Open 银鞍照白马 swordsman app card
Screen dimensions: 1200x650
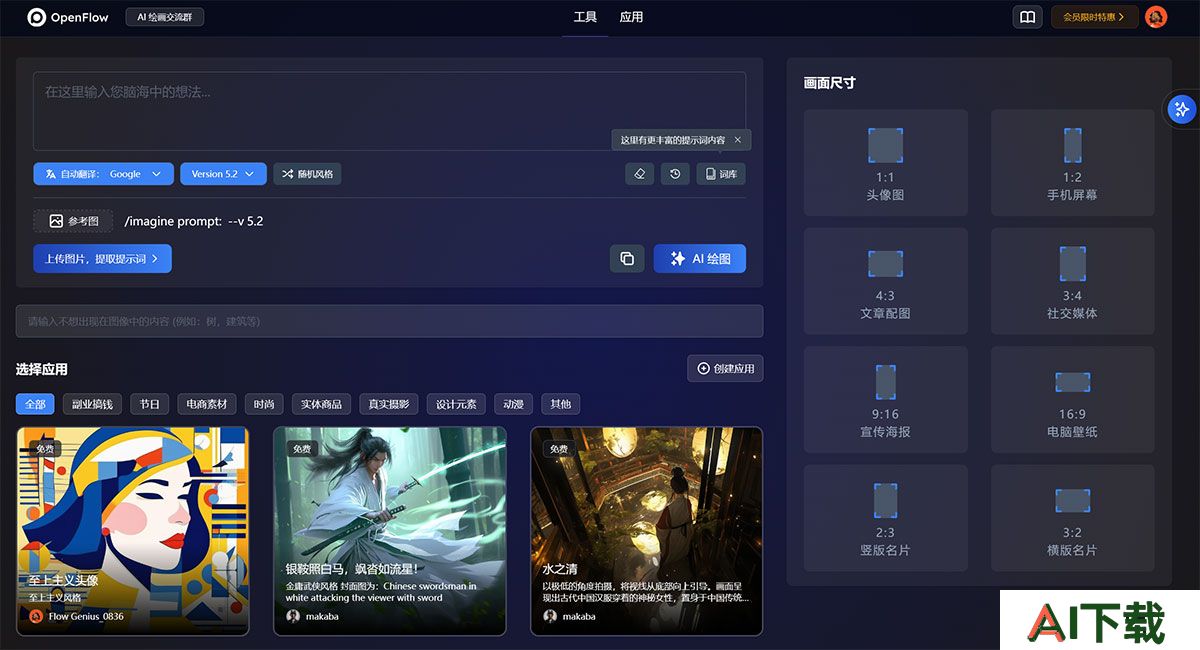(x=390, y=531)
